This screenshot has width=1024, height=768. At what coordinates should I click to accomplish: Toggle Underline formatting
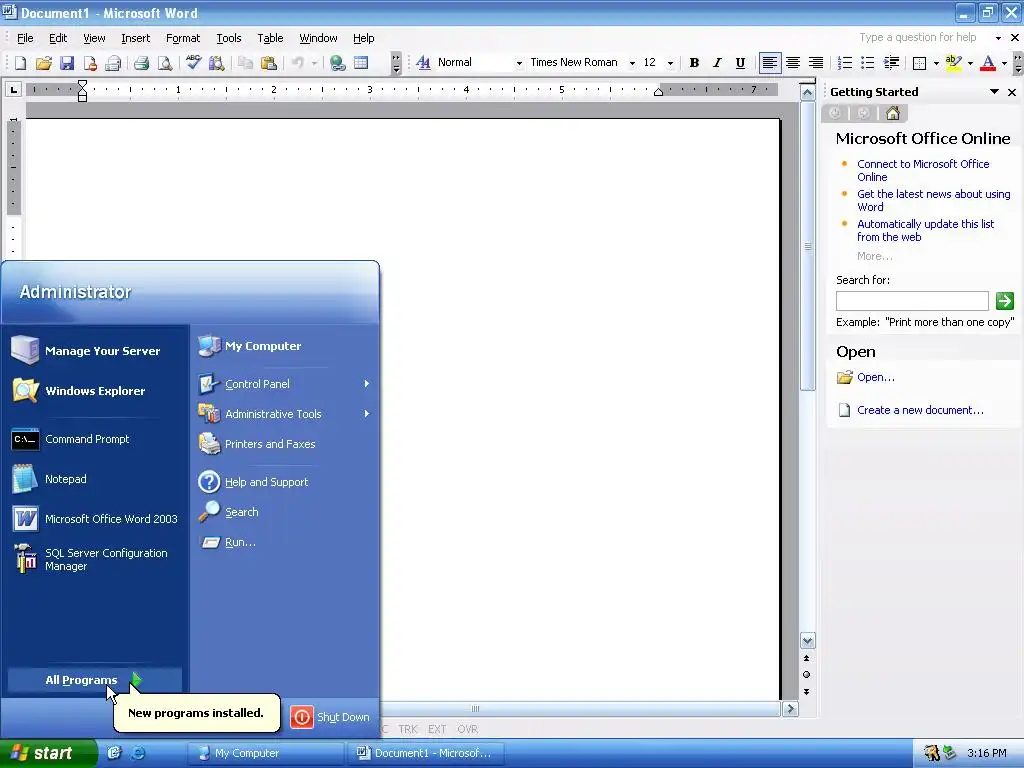(x=740, y=63)
